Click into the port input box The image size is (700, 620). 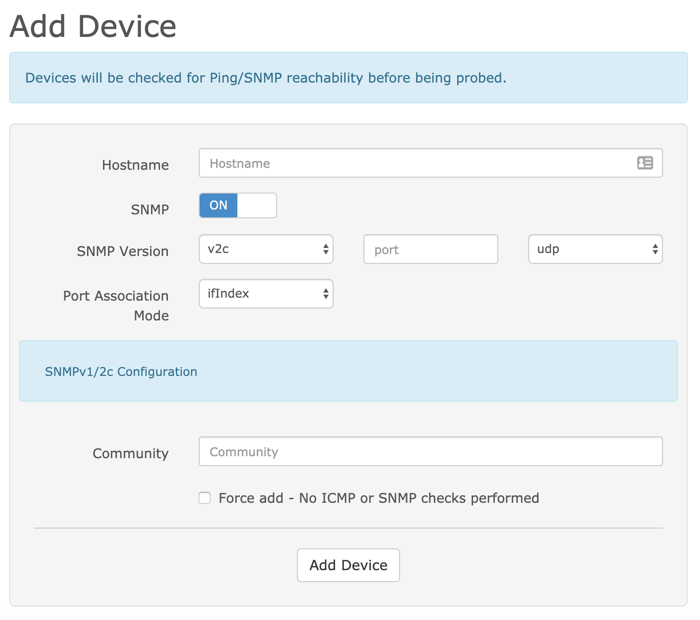pos(430,249)
